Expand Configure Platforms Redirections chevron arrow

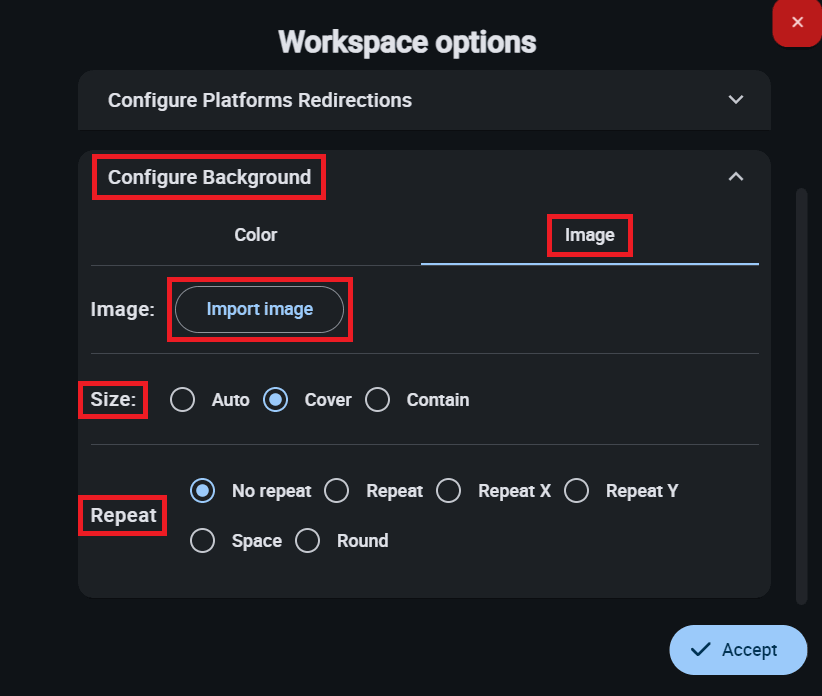(x=736, y=100)
